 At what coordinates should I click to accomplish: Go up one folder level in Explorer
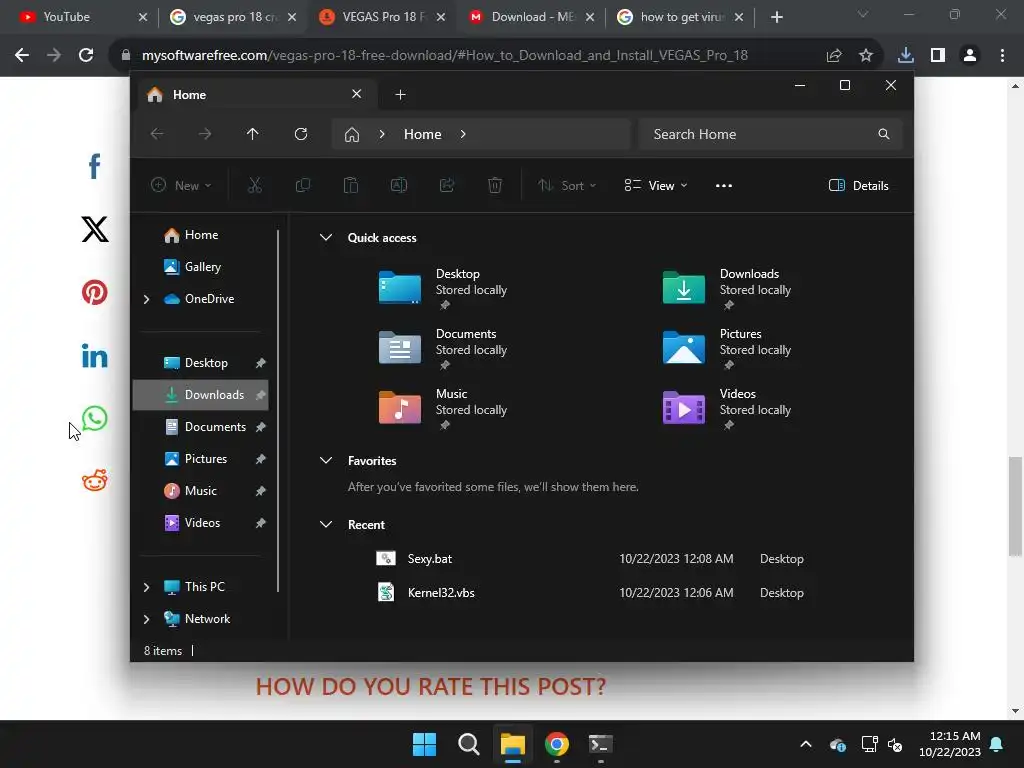point(253,134)
